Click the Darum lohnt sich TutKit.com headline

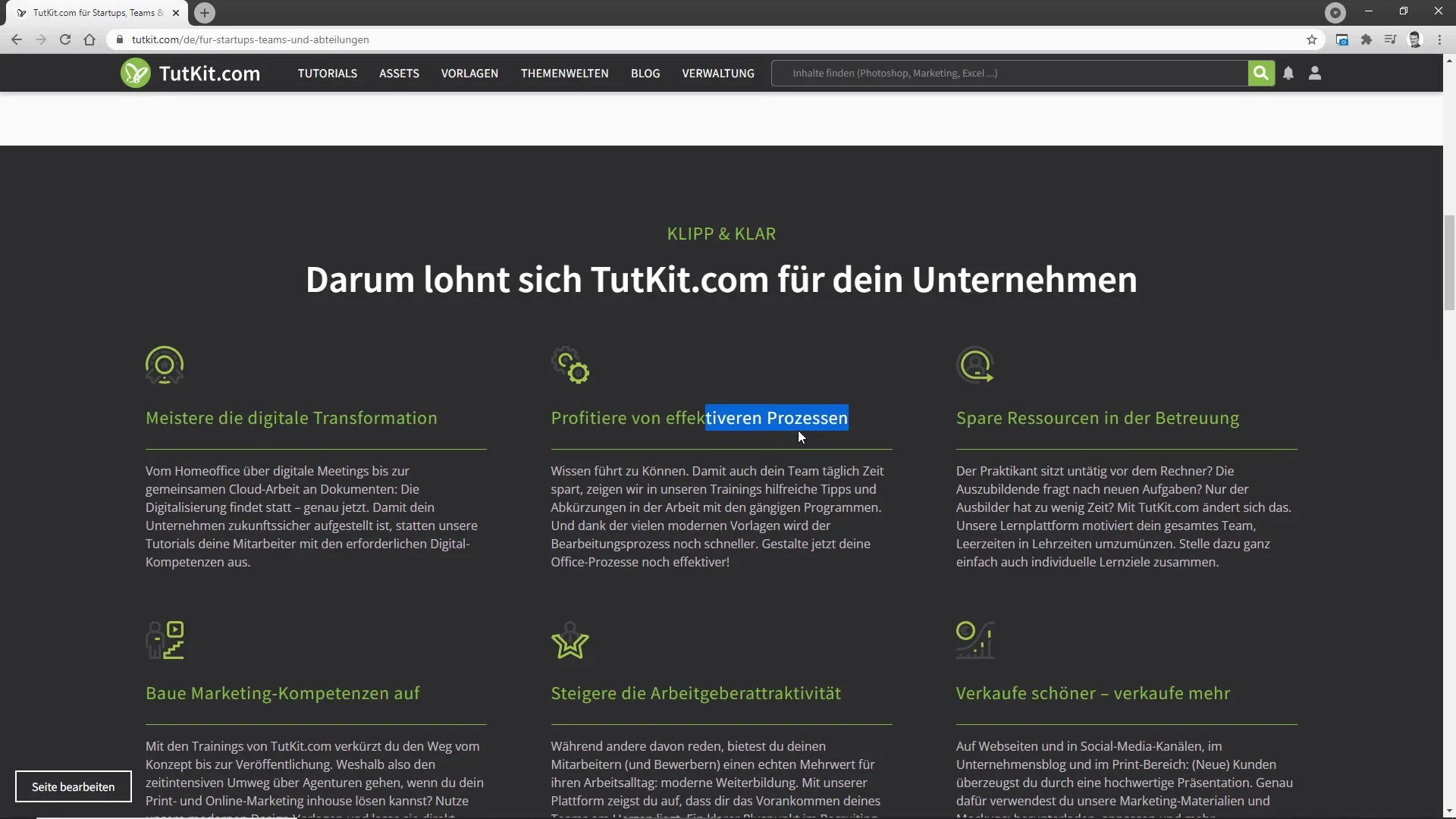[721, 280]
